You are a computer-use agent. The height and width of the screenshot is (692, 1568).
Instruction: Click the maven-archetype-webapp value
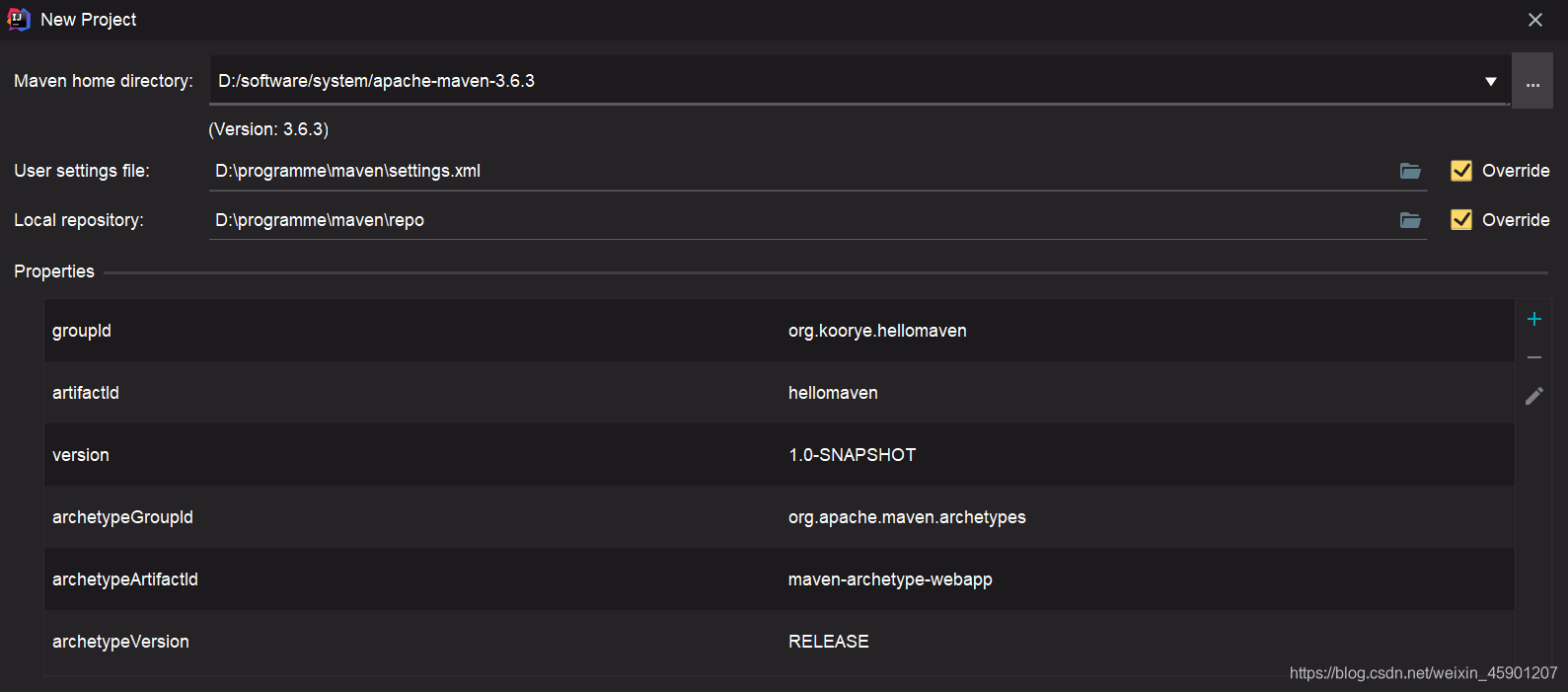[890, 579]
